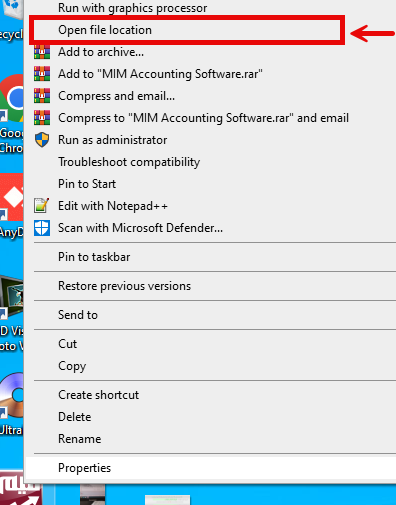Select UltraISO disc desktop icon
The image size is (396, 505).
[x=12, y=395]
